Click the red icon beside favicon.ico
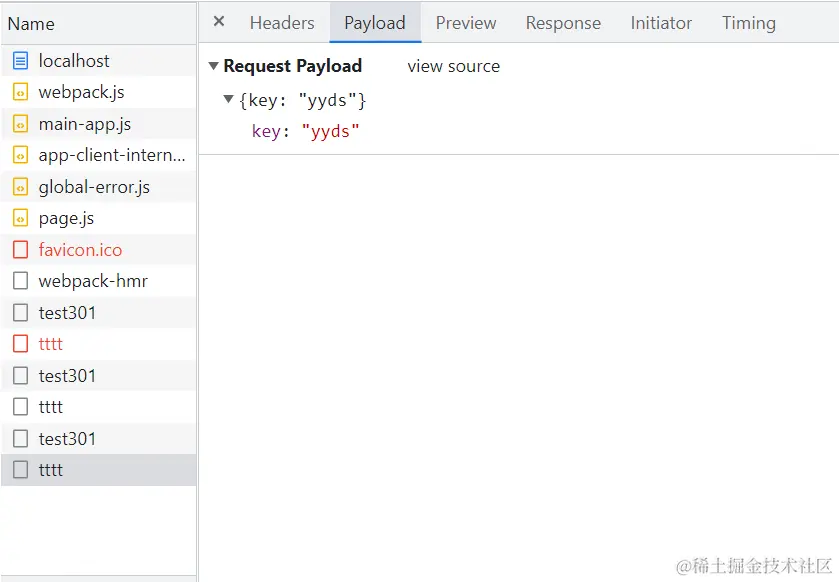Image resolution: width=839 pixels, height=582 pixels. coord(20,250)
